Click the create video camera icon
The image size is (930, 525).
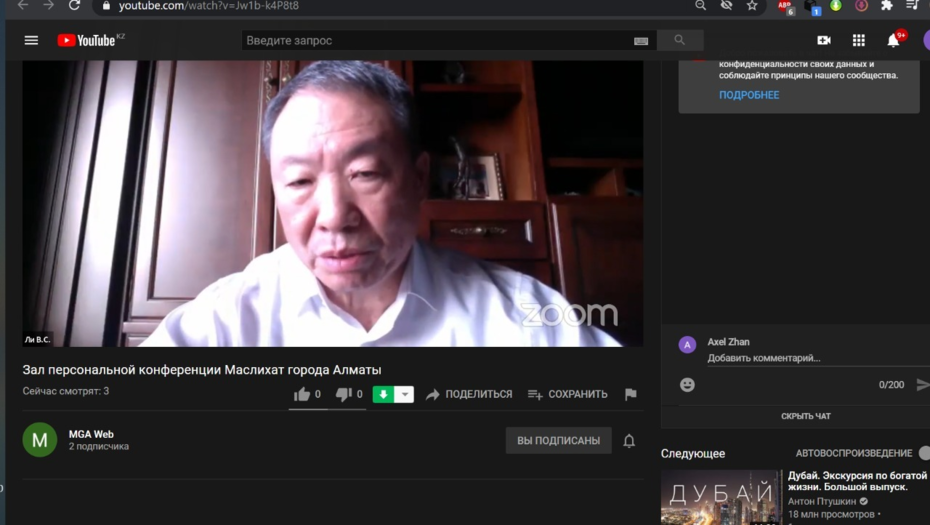click(x=823, y=40)
